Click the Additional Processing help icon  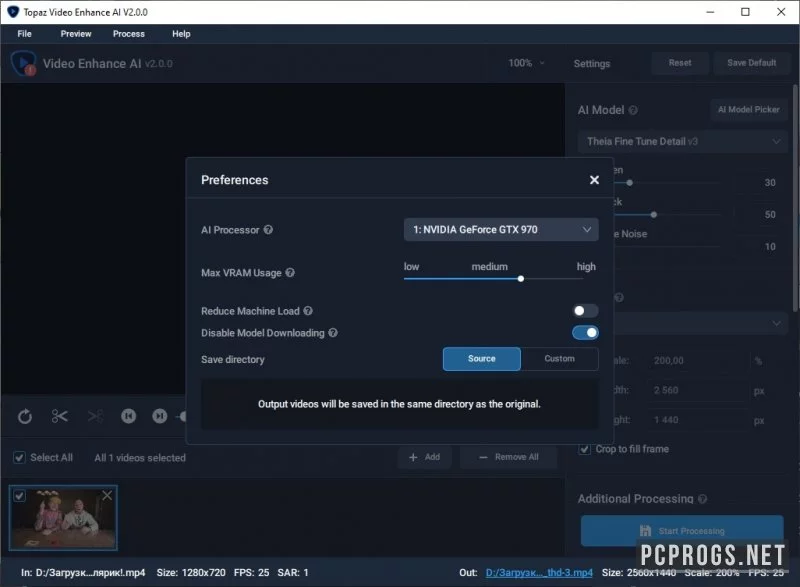[x=703, y=499]
